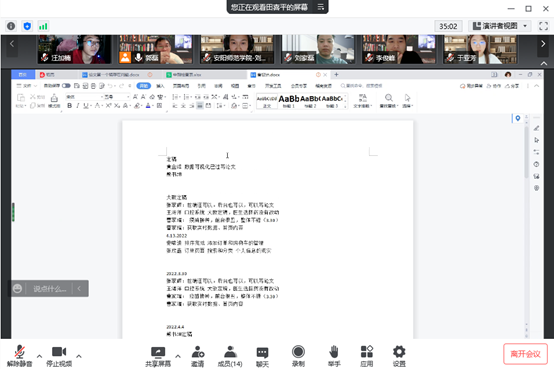
Task: Check the green network signal icon
Action: pyautogui.click(x=43, y=26)
